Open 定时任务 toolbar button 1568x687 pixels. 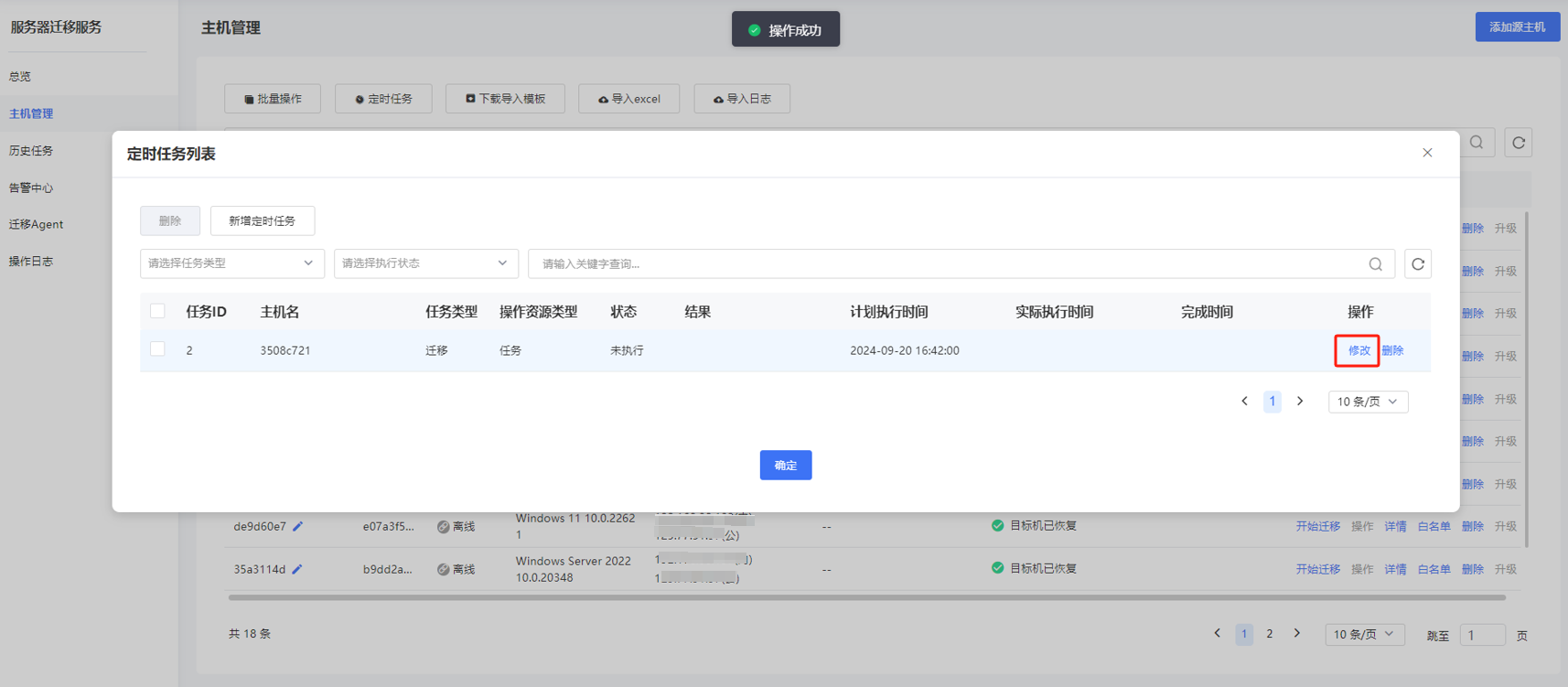[383, 99]
